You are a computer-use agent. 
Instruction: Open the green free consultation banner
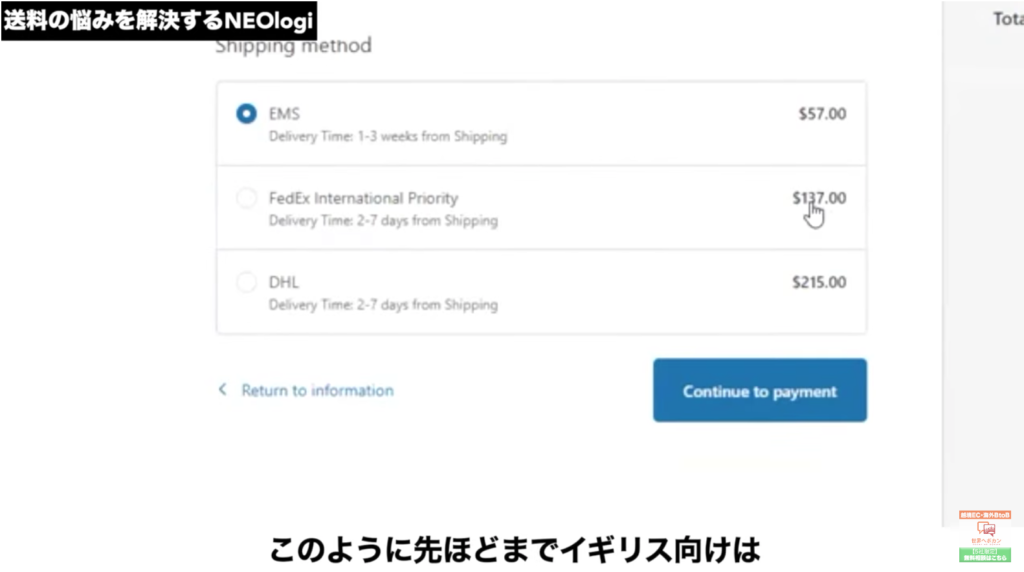985,554
